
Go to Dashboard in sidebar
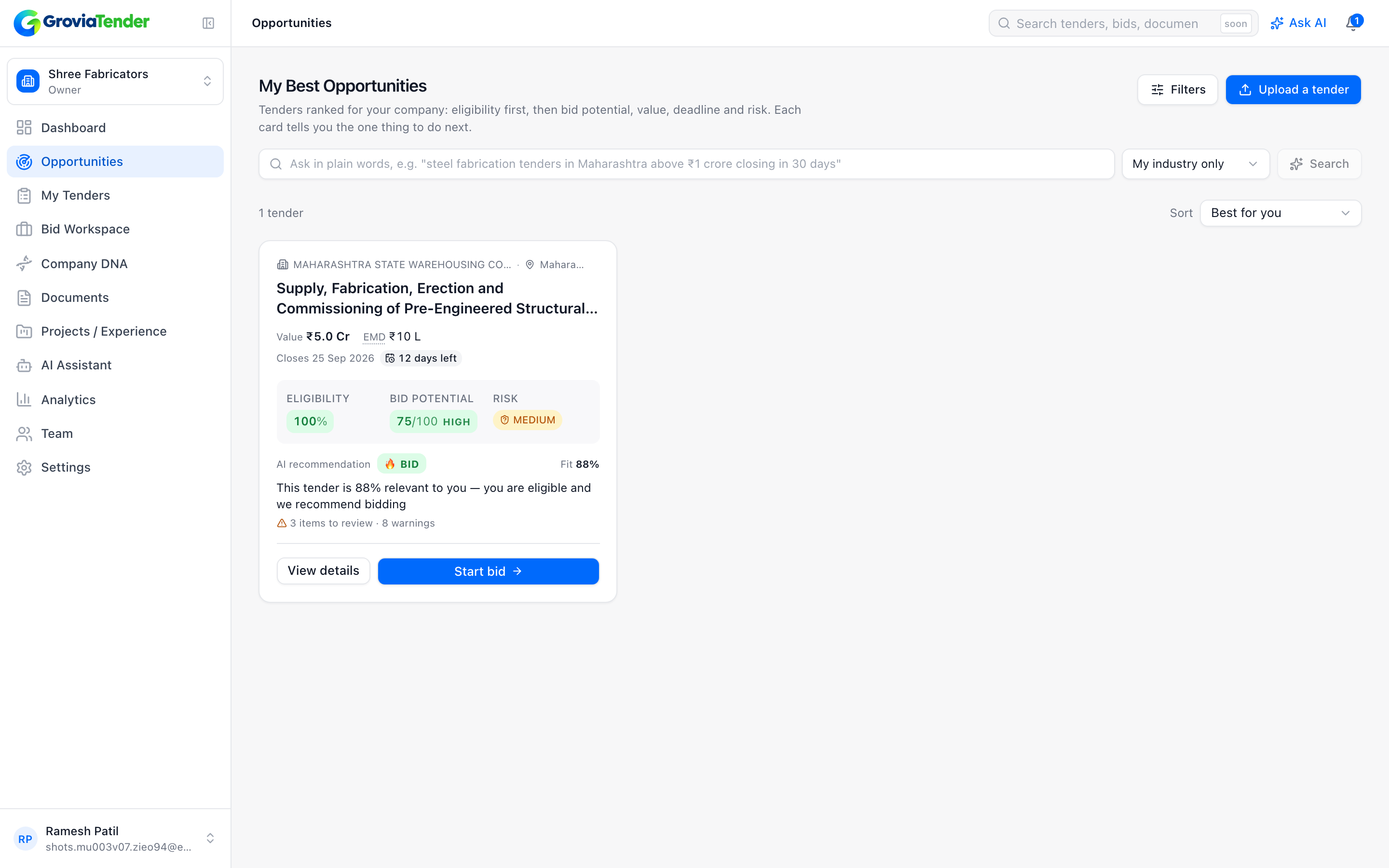click(115, 127)
